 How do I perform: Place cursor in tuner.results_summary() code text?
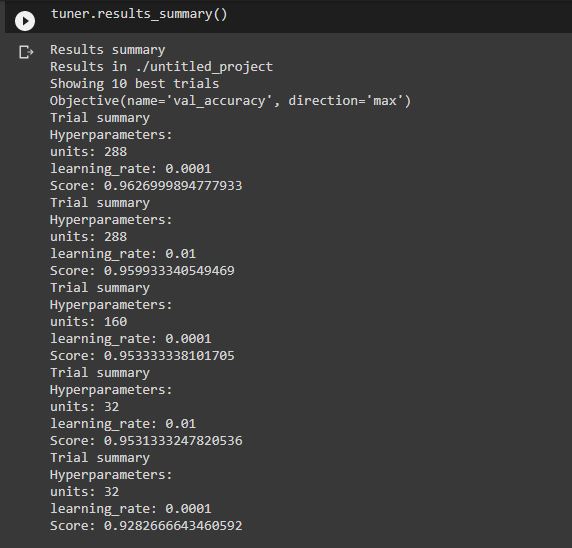139,14
